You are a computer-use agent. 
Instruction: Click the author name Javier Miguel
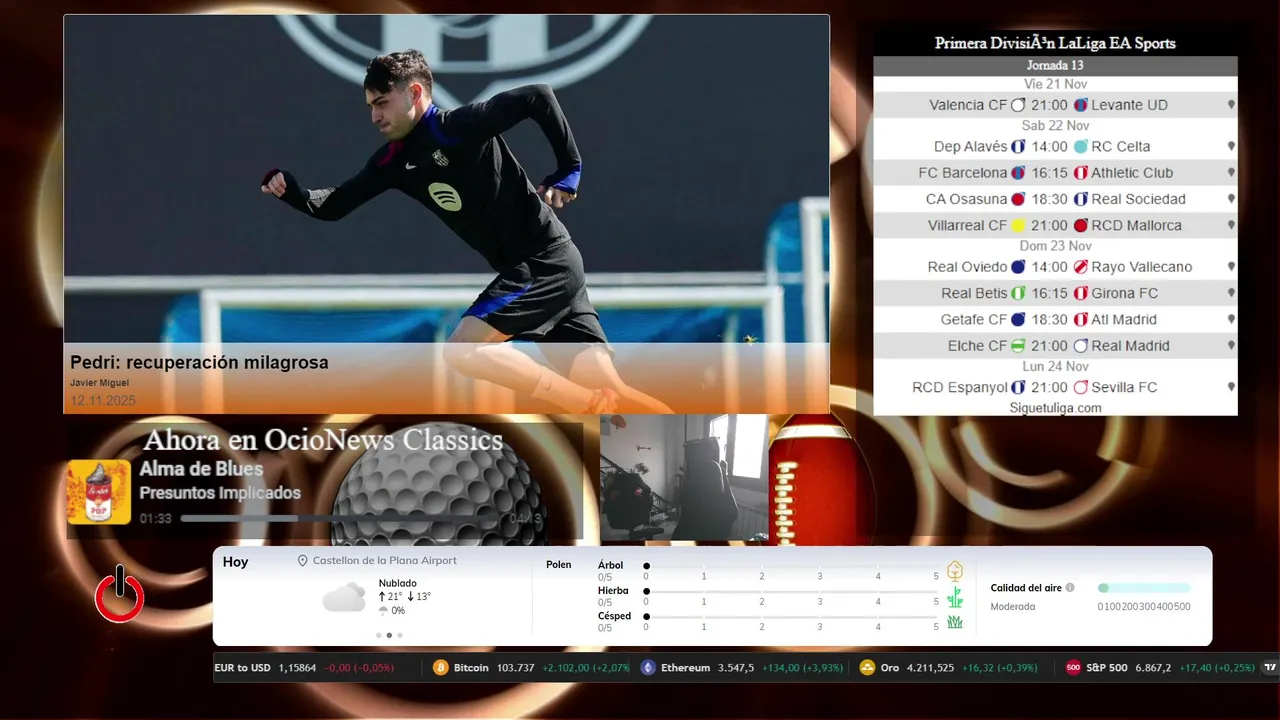pyautogui.click(x=99, y=383)
